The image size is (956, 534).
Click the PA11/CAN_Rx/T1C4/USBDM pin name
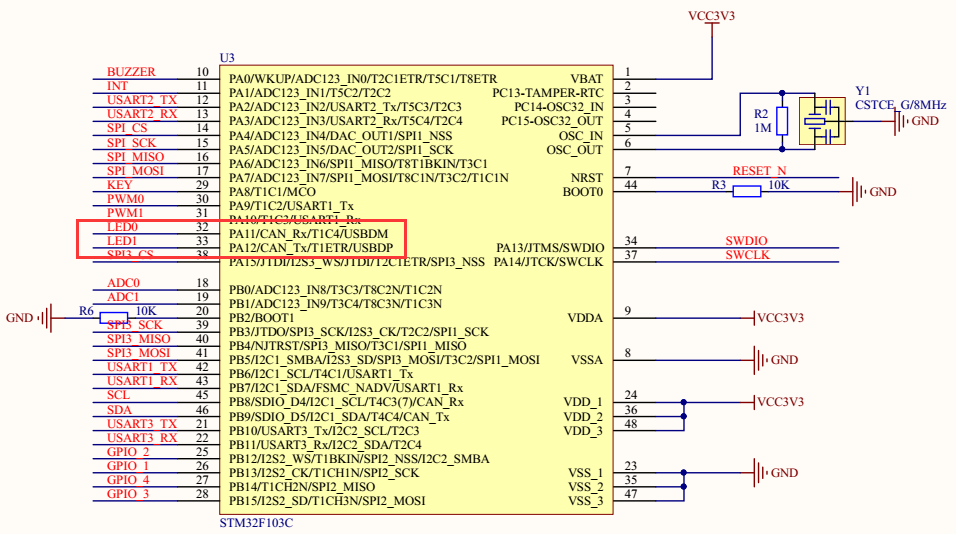[309, 234]
